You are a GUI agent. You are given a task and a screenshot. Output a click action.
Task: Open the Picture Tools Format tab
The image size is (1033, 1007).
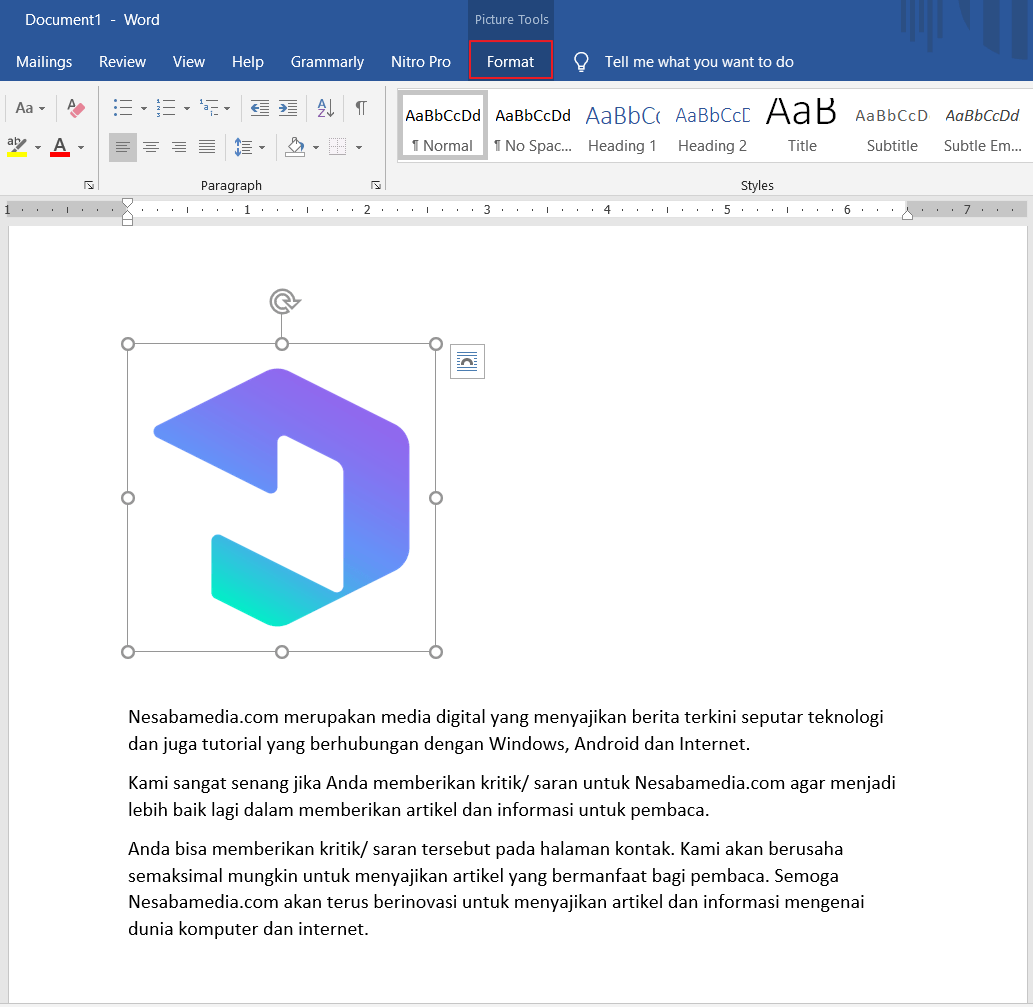[511, 62]
